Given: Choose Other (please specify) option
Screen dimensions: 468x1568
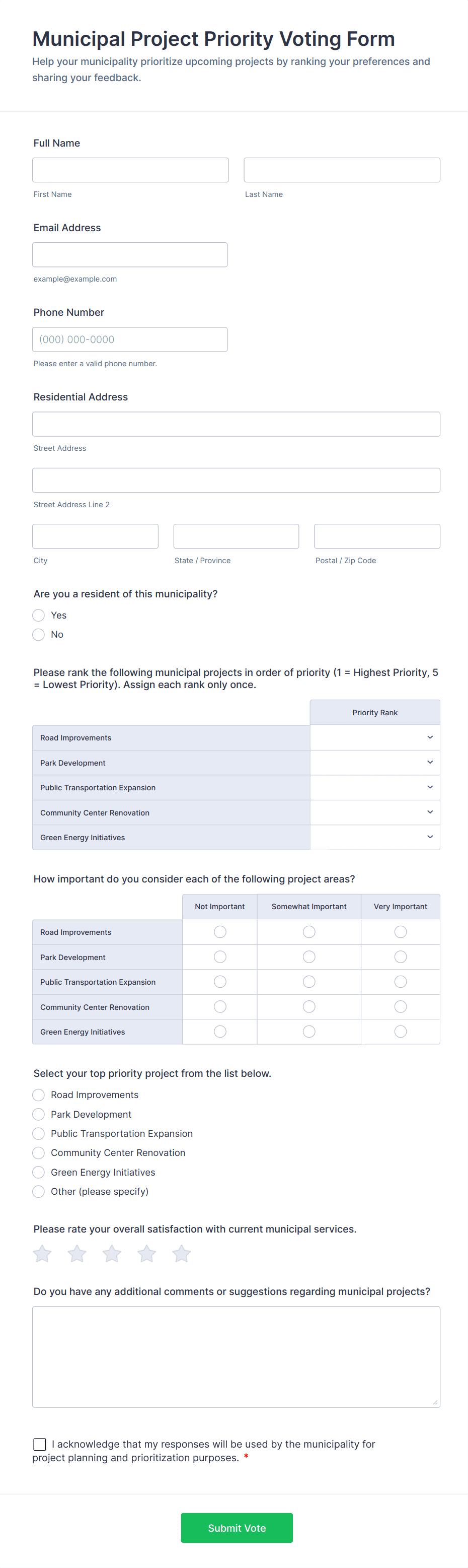Looking at the screenshot, I should tap(38, 1191).
